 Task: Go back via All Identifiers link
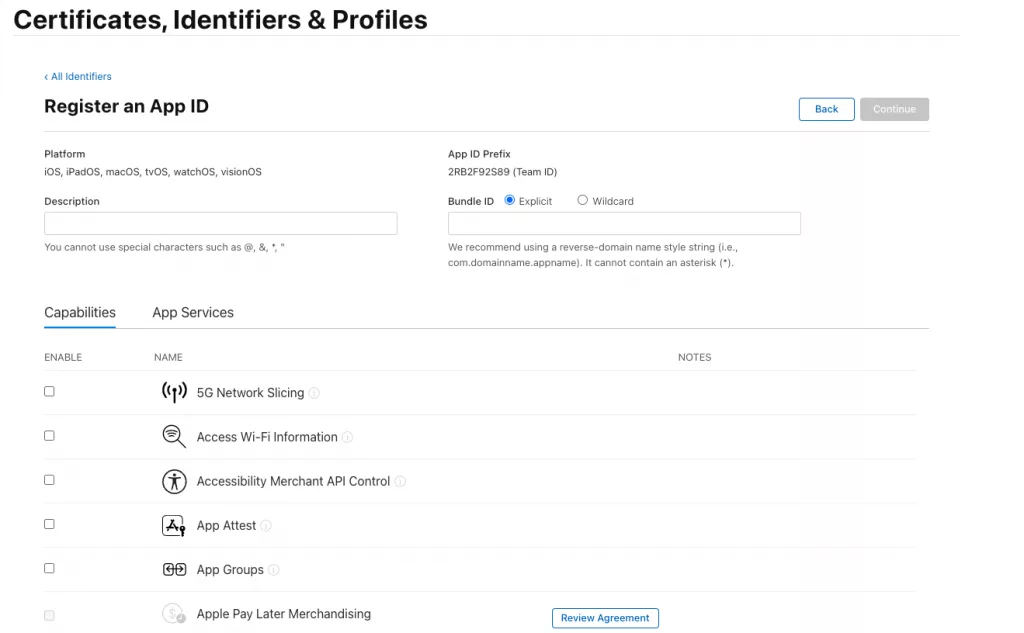point(78,76)
